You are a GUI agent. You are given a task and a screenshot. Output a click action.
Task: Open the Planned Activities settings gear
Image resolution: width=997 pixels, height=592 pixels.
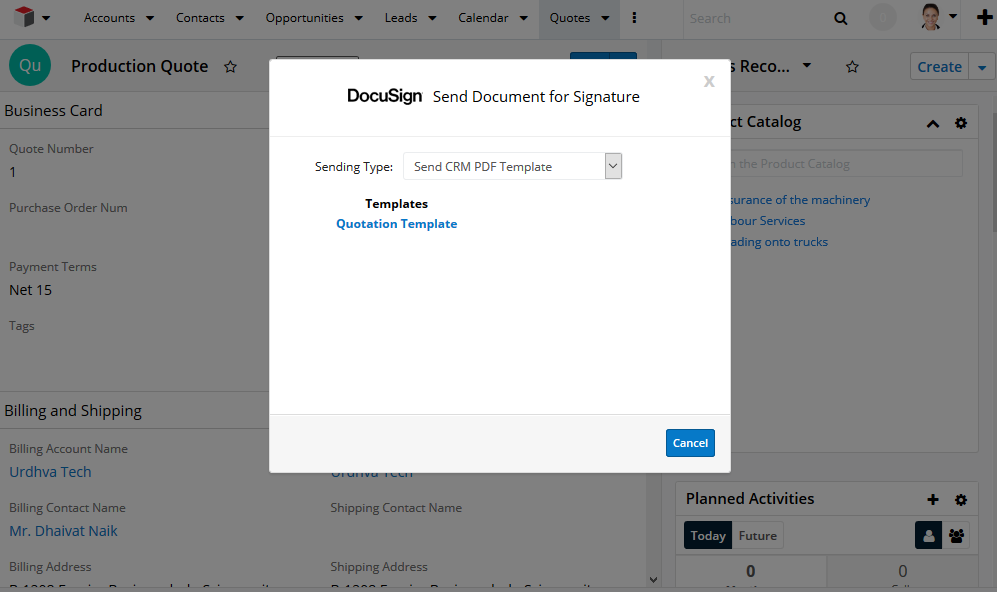coord(961,500)
